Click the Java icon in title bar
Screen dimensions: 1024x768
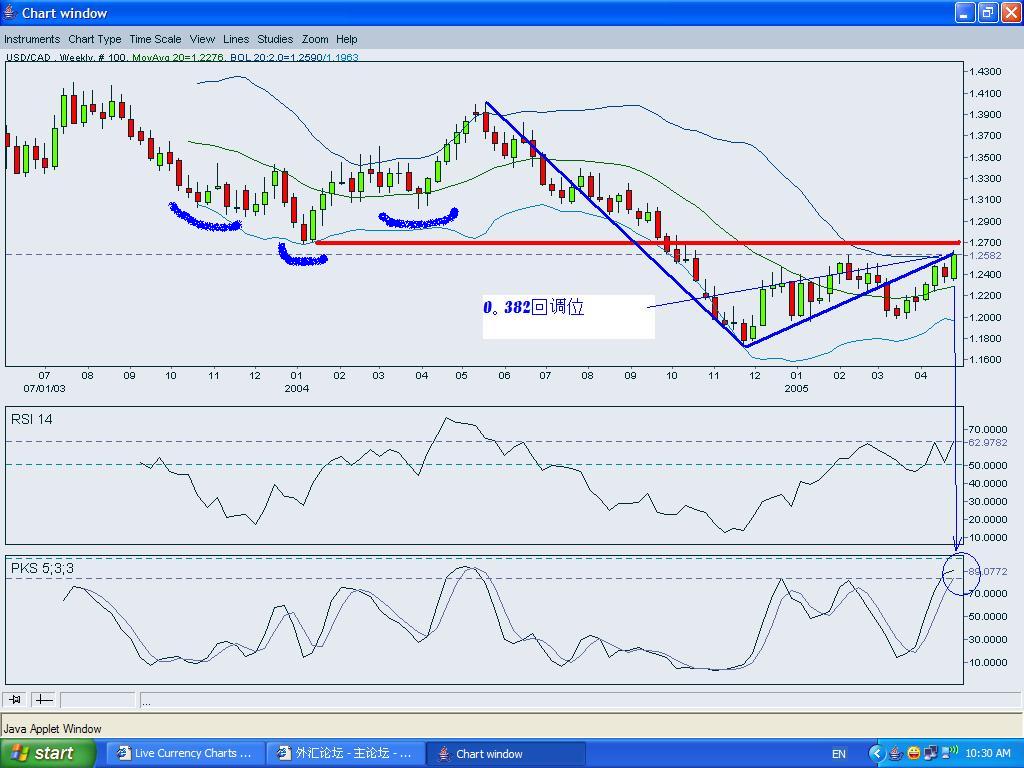tap(10, 12)
